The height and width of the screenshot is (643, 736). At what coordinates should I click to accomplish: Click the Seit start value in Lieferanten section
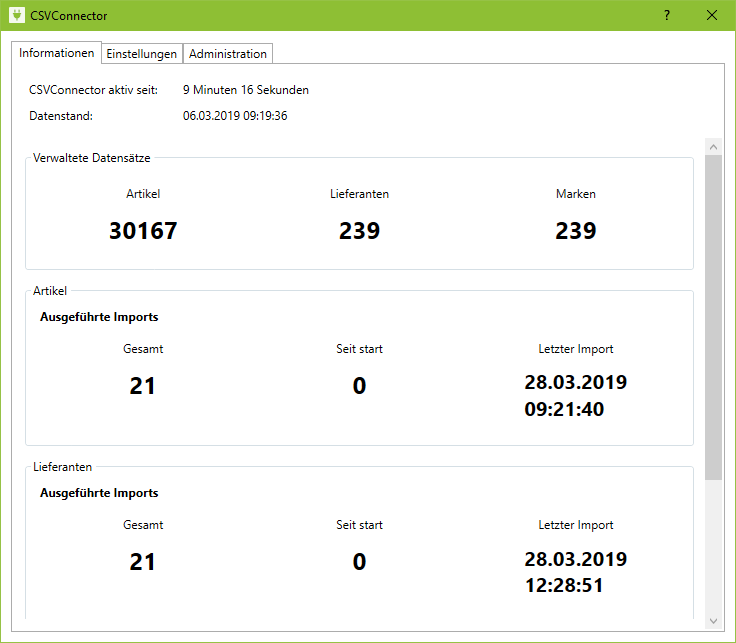(359, 562)
